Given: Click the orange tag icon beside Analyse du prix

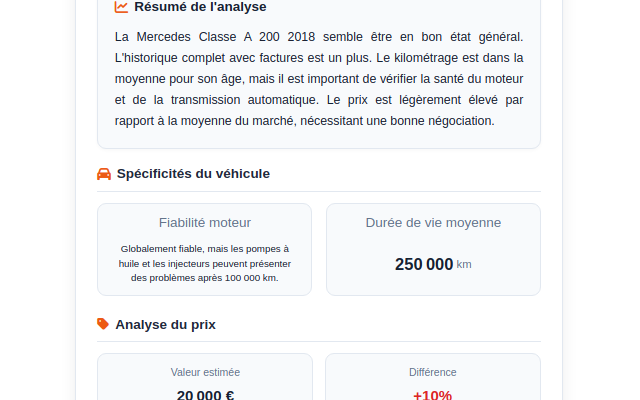Looking at the screenshot, I should [103, 324].
